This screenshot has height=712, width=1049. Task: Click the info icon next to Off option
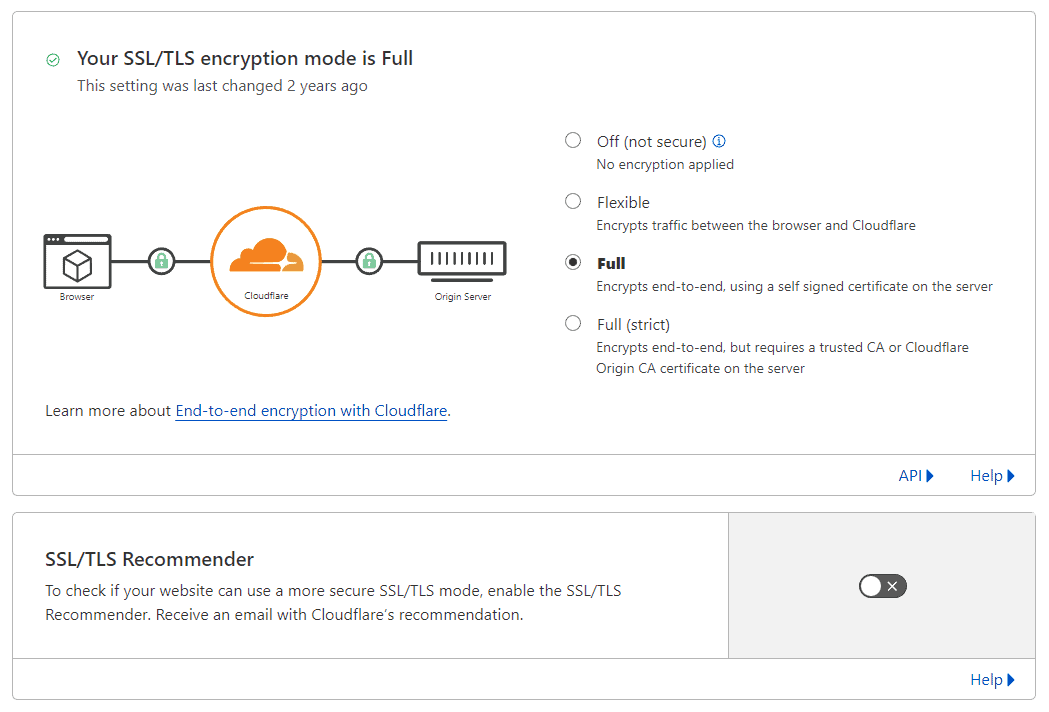[718, 140]
